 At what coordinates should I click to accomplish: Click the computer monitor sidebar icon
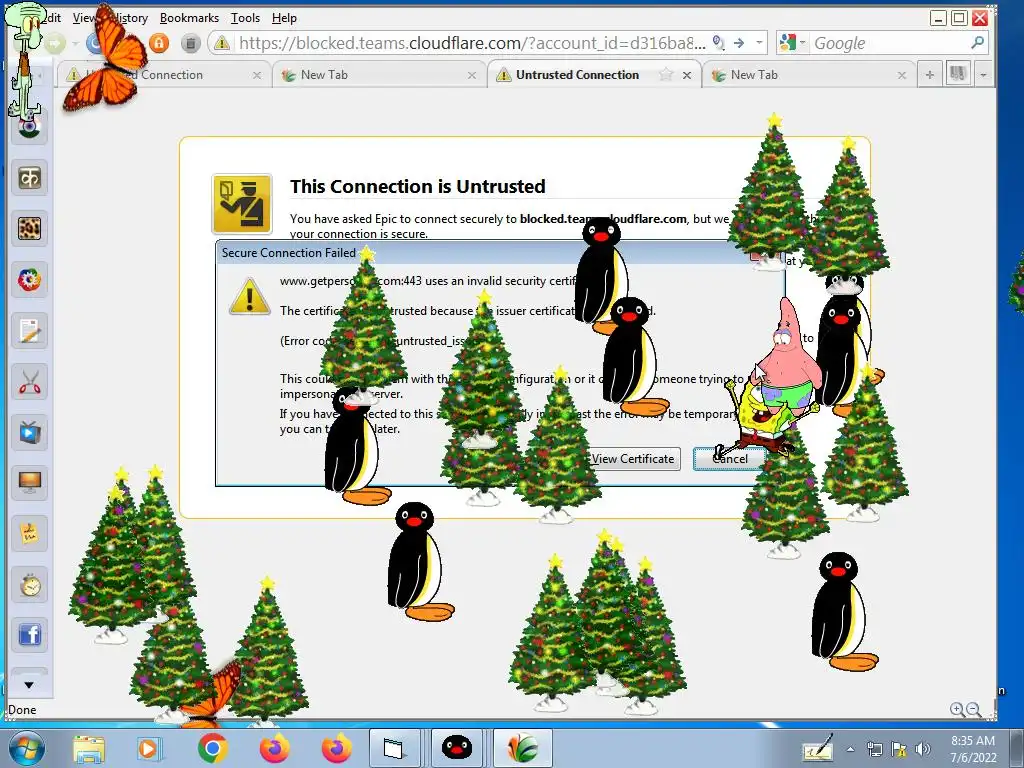tap(29, 483)
